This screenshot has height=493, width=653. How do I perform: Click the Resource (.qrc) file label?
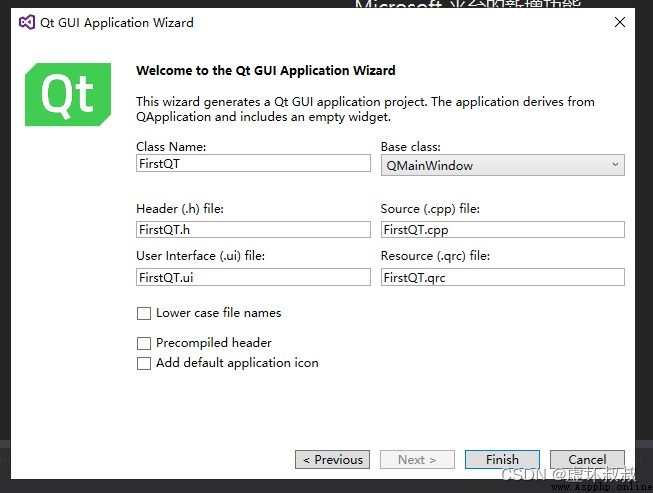tap(435, 256)
